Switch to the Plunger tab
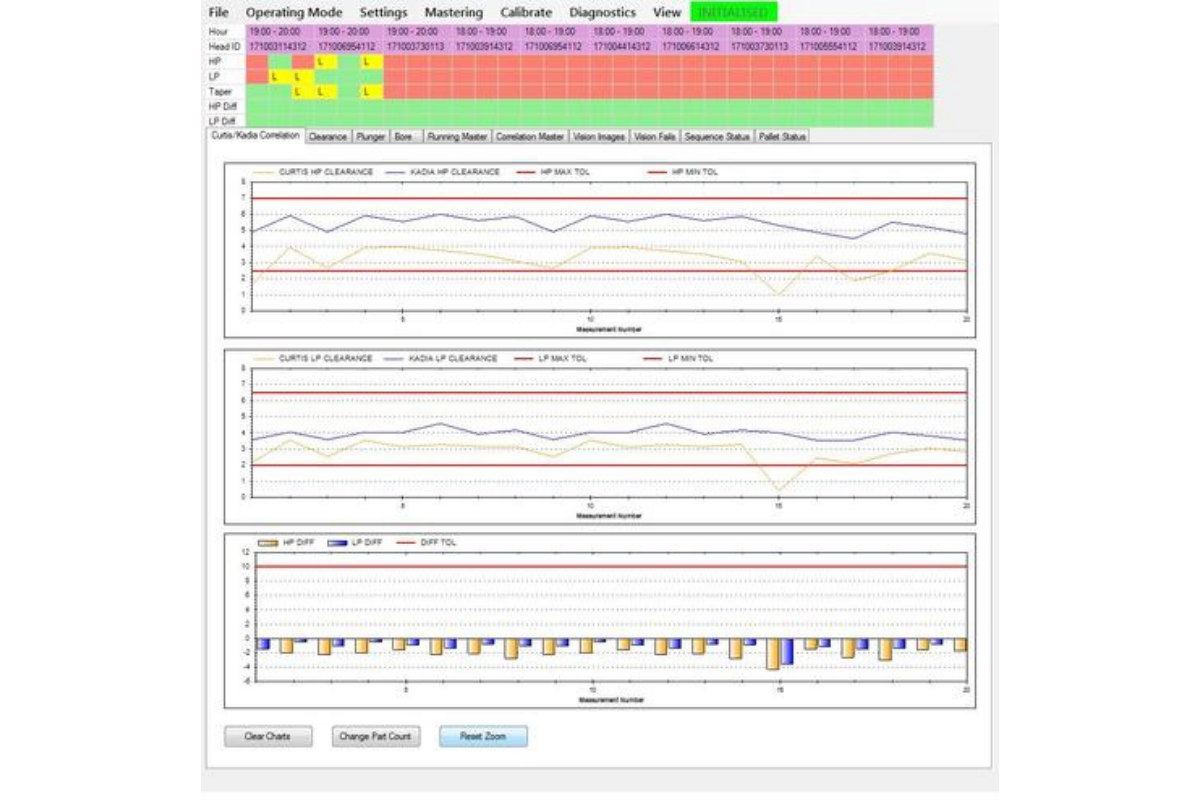Image resolution: width=1200 pixels, height=800 pixels. pos(371,136)
